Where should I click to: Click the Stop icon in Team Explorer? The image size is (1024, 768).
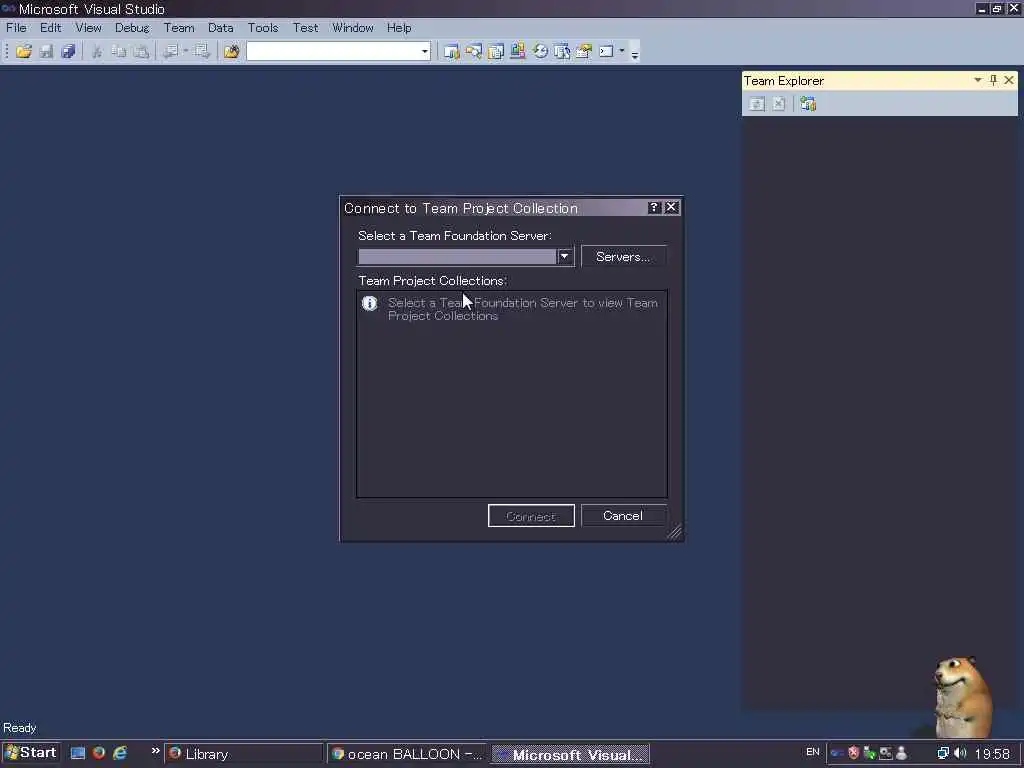[778, 104]
